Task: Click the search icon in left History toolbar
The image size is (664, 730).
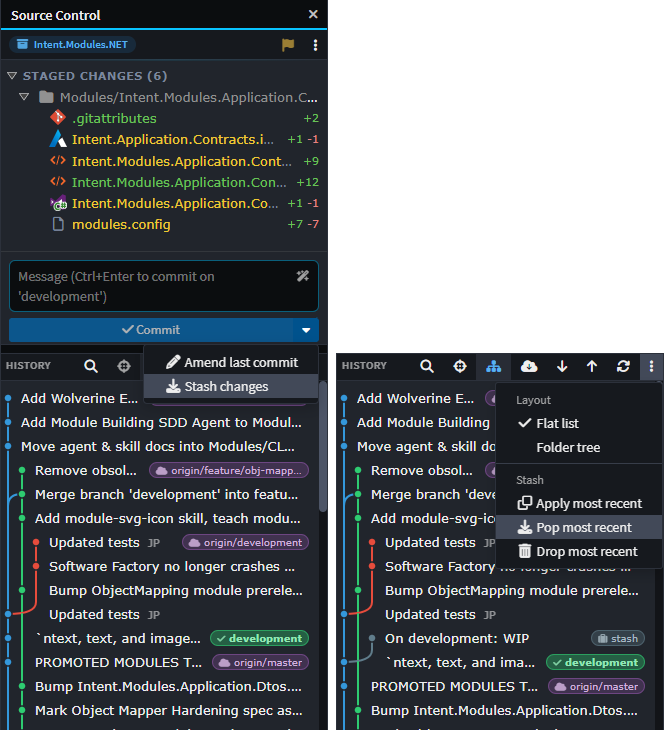Action: click(x=91, y=366)
